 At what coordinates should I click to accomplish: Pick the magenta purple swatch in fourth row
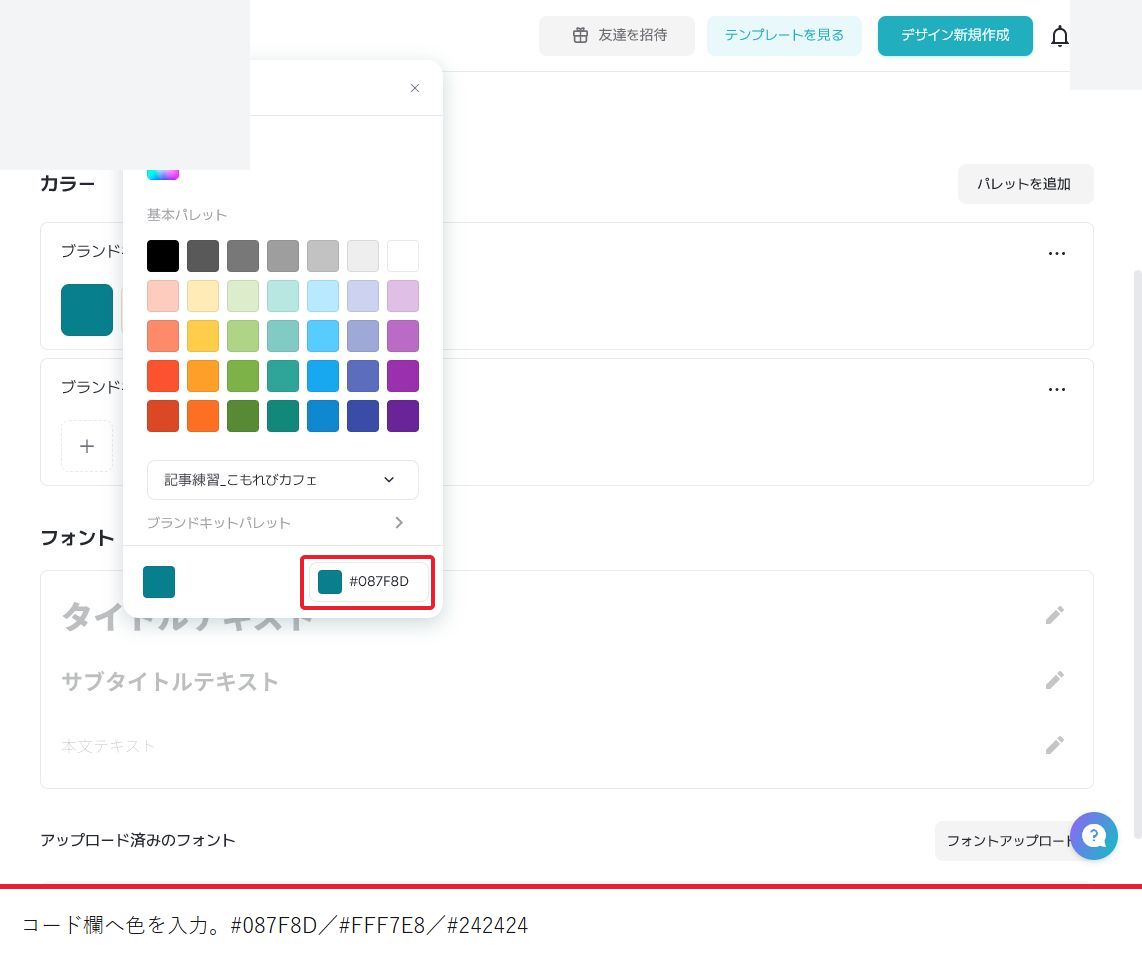[403, 376]
